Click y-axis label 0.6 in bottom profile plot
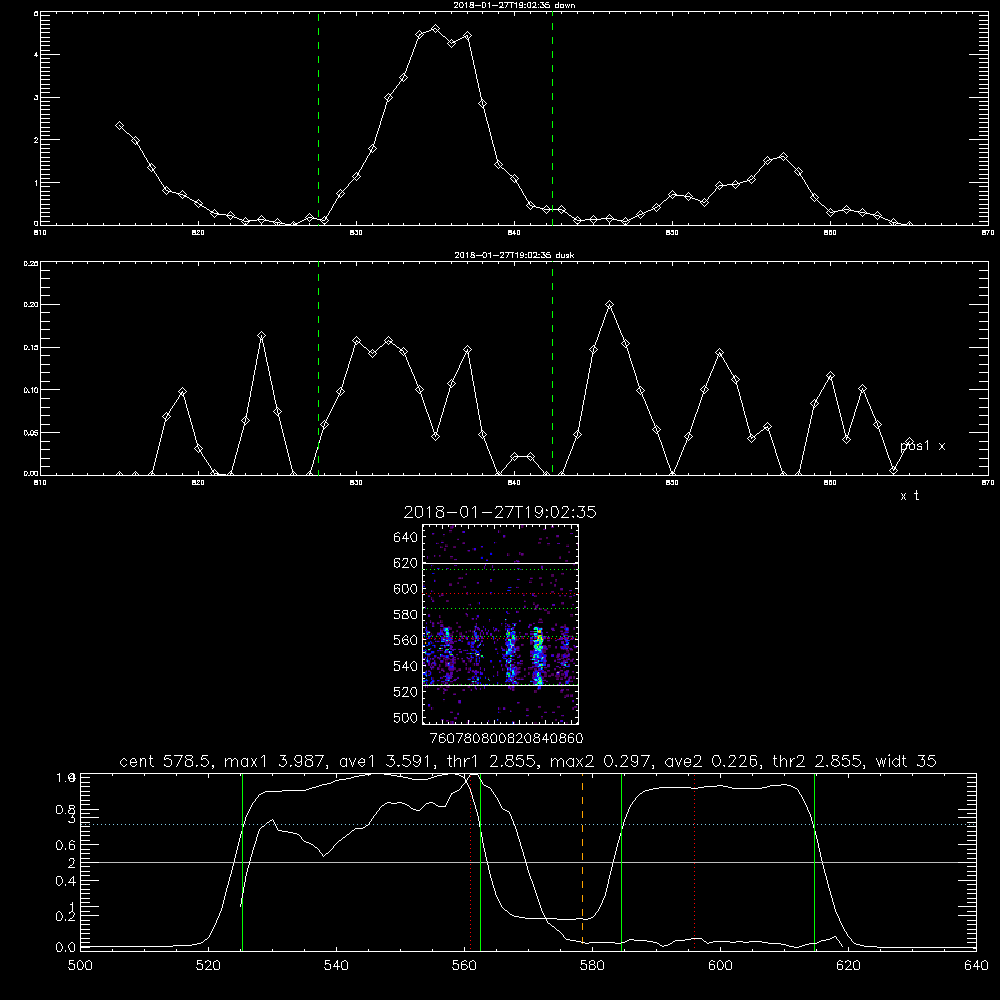1000x1000 pixels. click(x=66, y=845)
